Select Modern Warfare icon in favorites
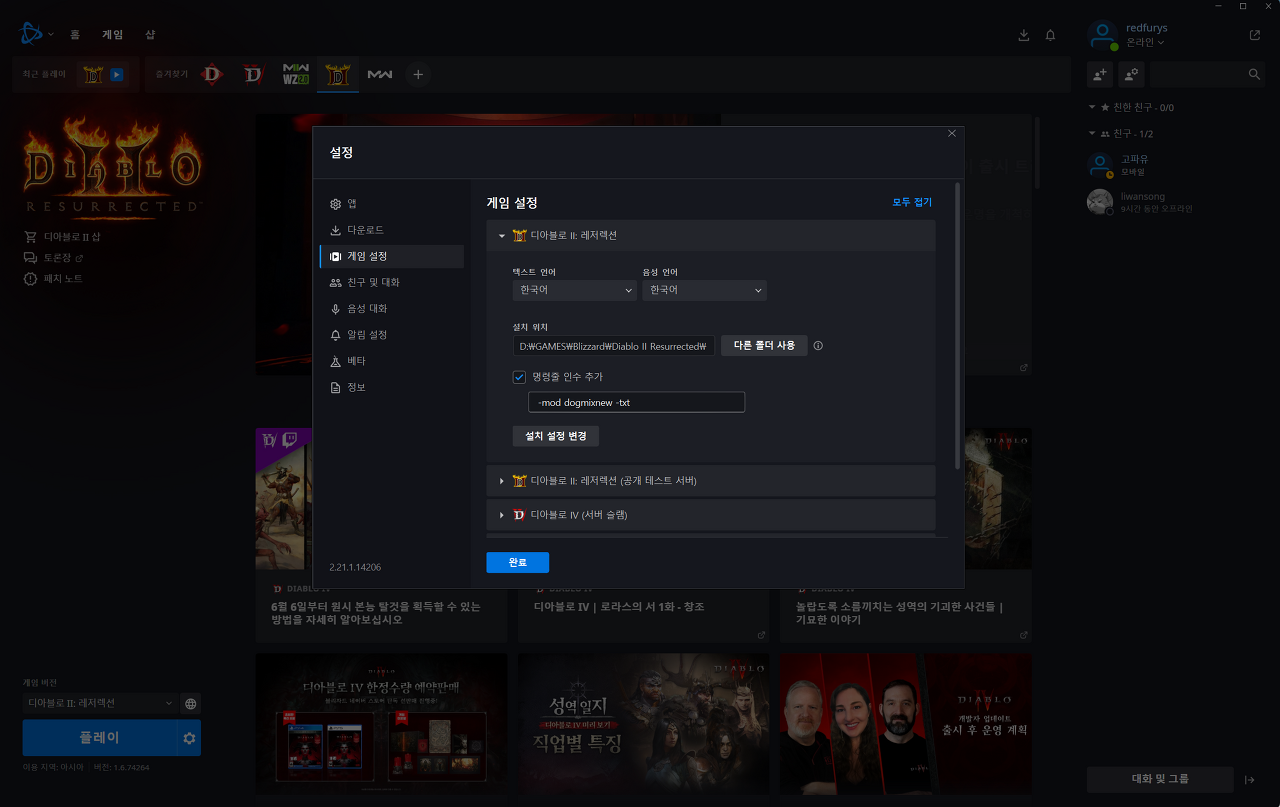The image size is (1280, 807). pos(380,74)
